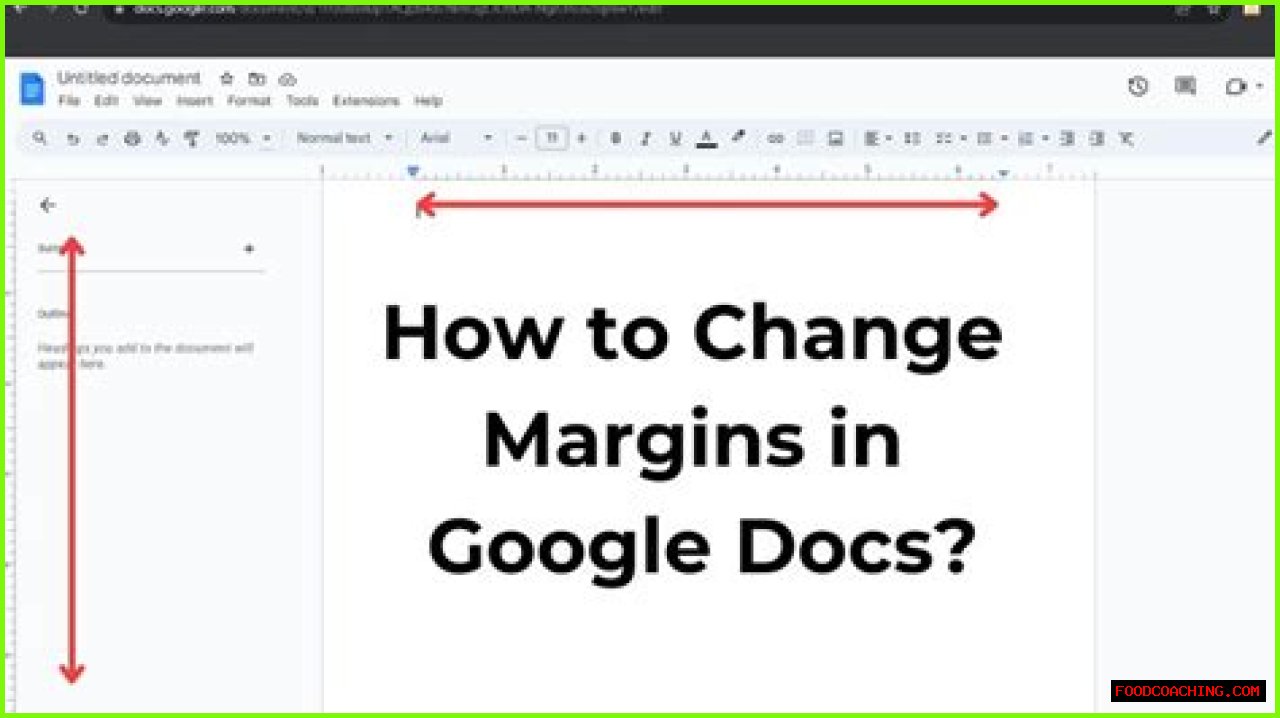Click the paint format roller icon
This screenshot has width=1280, height=718.
(x=192, y=139)
